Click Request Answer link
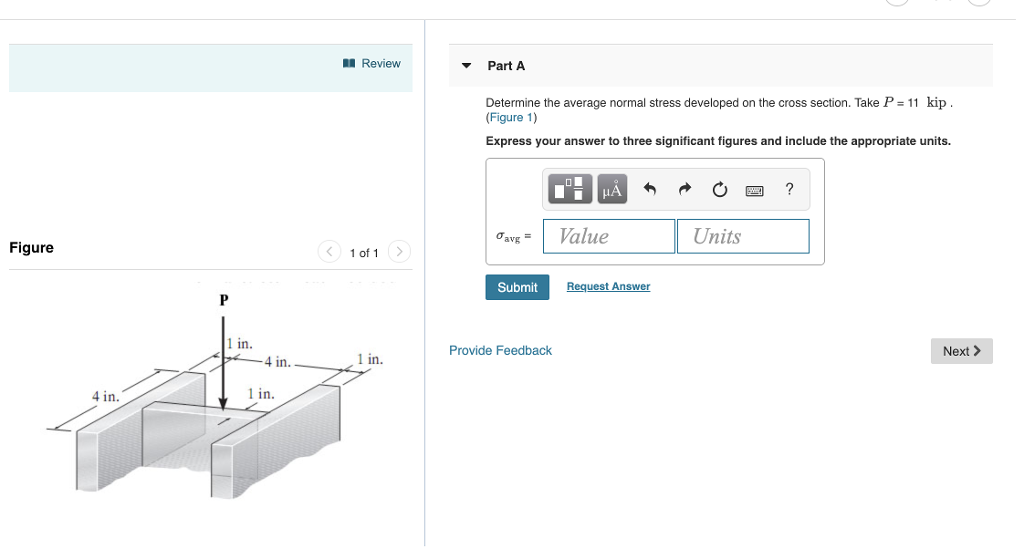The width and height of the screenshot is (1024, 549). coord(608,287)
